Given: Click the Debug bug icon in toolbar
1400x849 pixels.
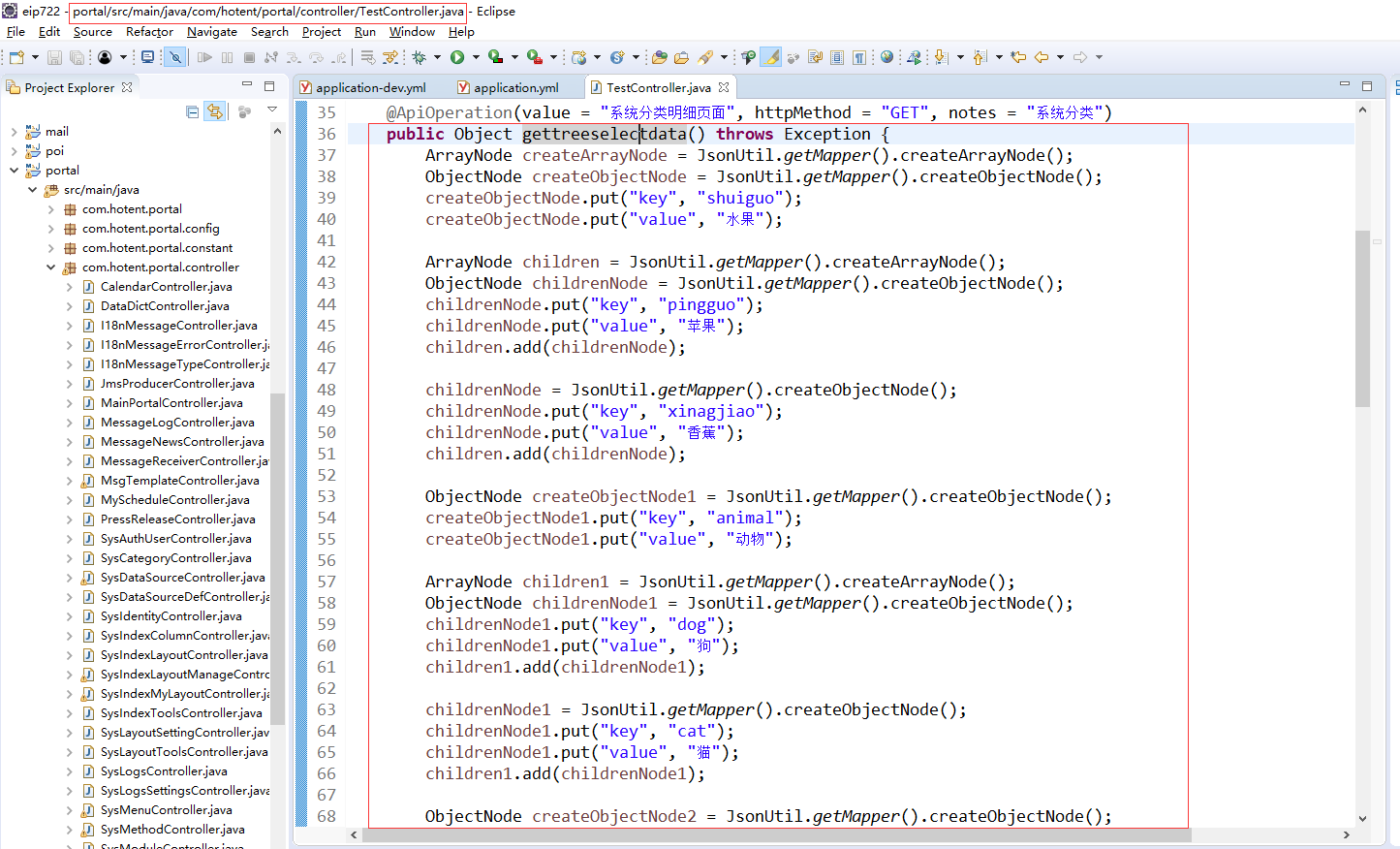Looking at the screenshot, I should click(x=420, y=58).
